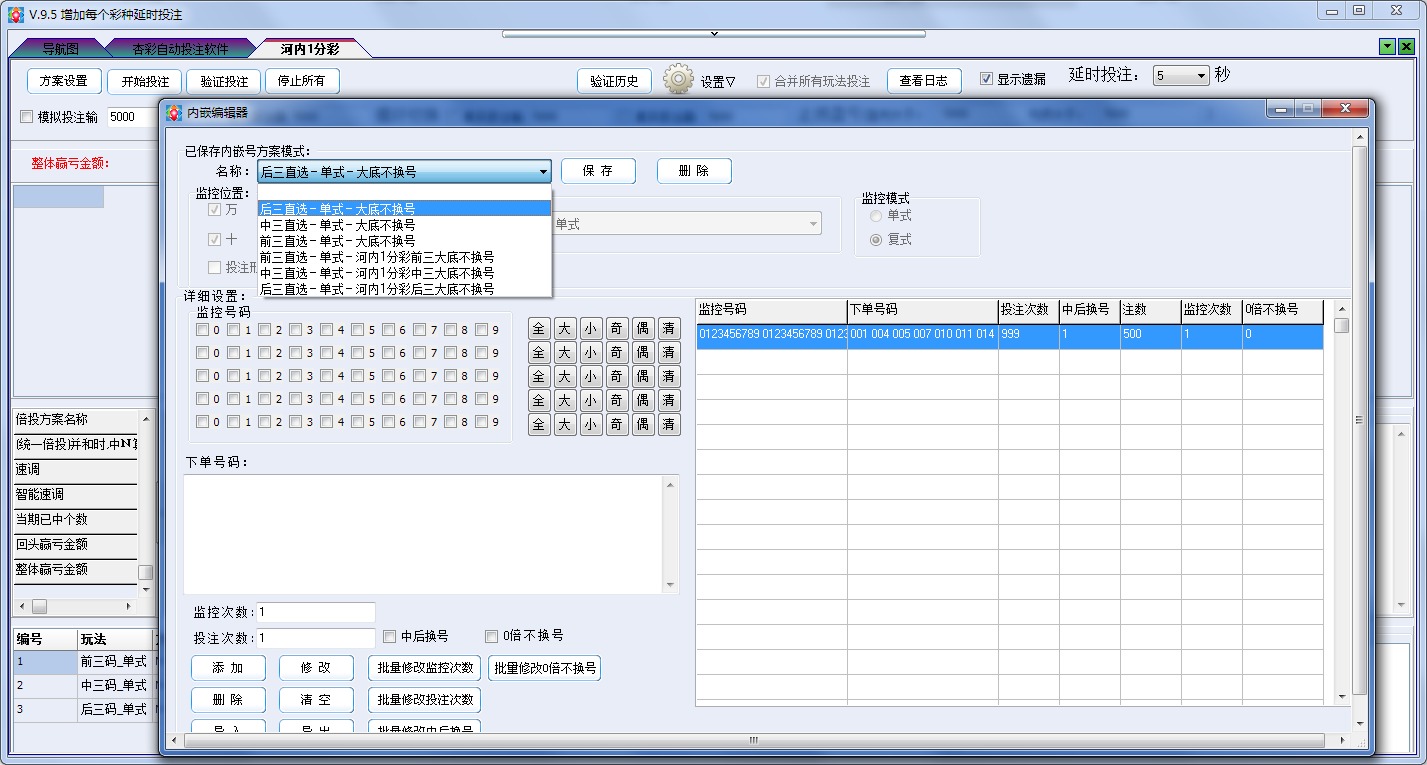Click the dialog's horizontal scrollbar

coord(753,740)
